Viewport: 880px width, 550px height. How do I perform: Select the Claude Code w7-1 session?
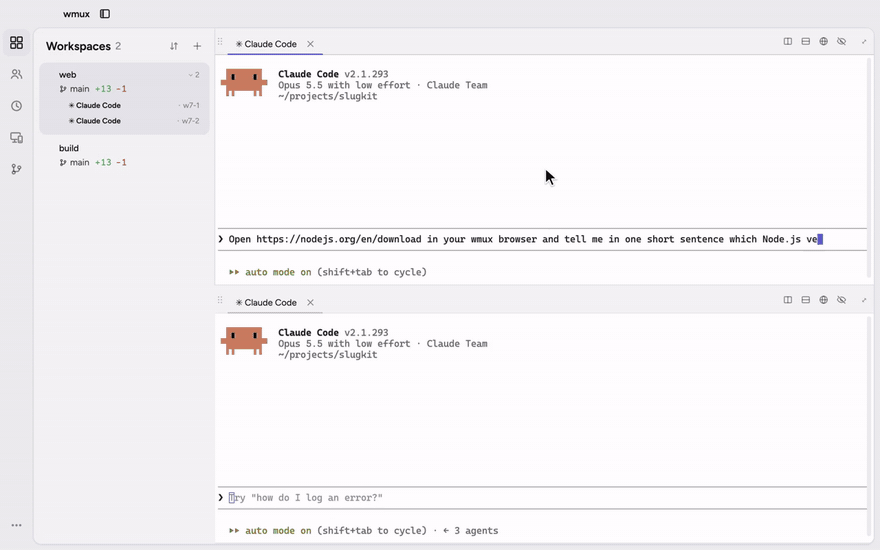point(134,106)
